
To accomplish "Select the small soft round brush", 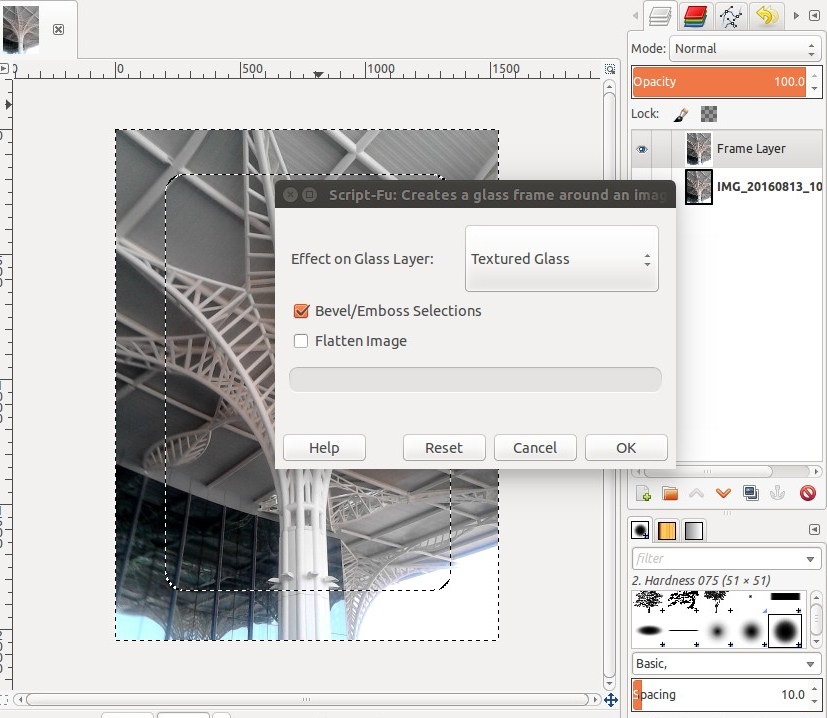I will (717, 630).
